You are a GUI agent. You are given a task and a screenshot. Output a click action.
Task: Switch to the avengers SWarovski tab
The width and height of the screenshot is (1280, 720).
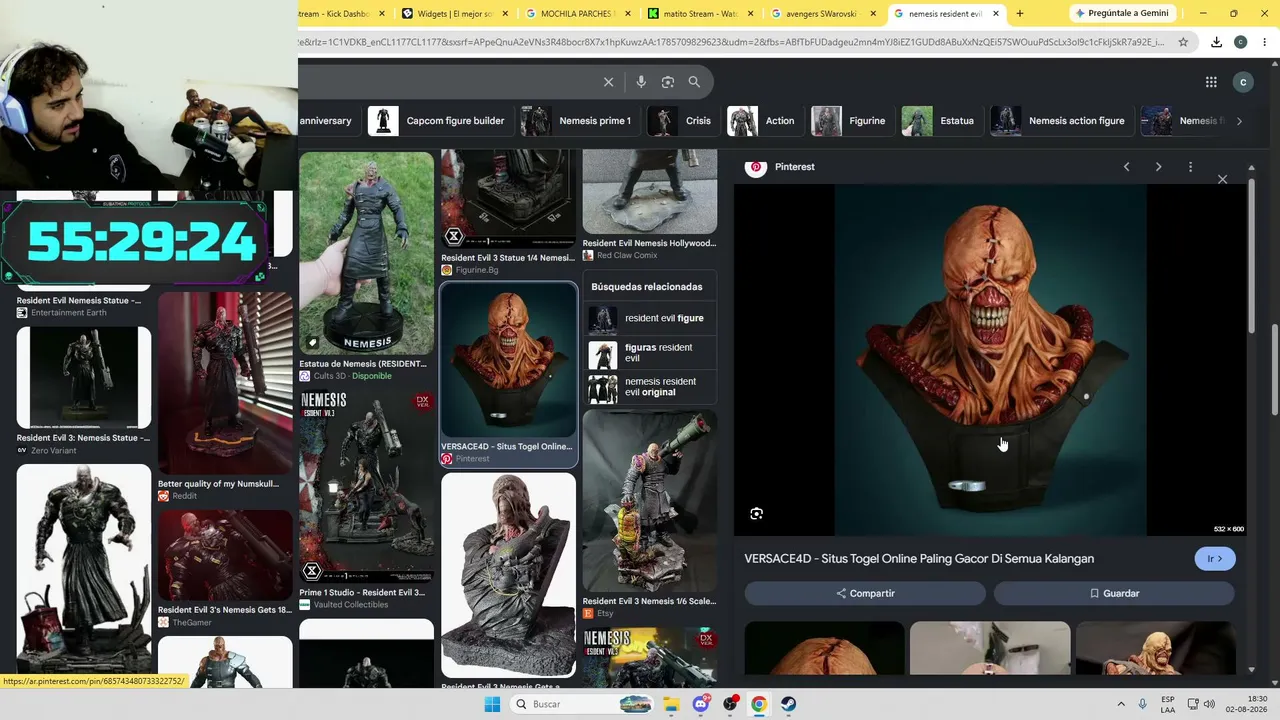pos(824,14)
